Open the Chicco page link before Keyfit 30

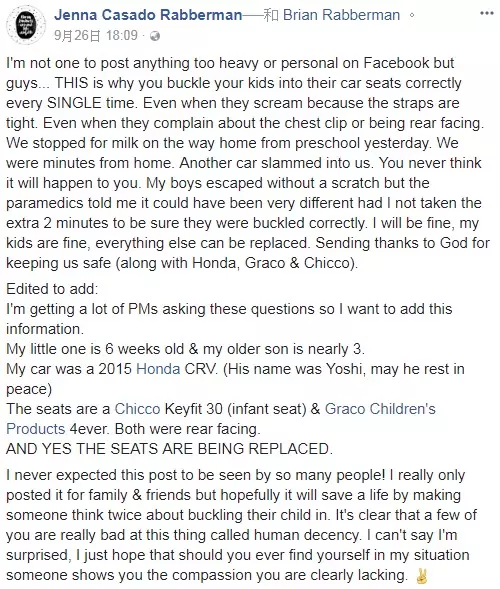pos(137,409)
